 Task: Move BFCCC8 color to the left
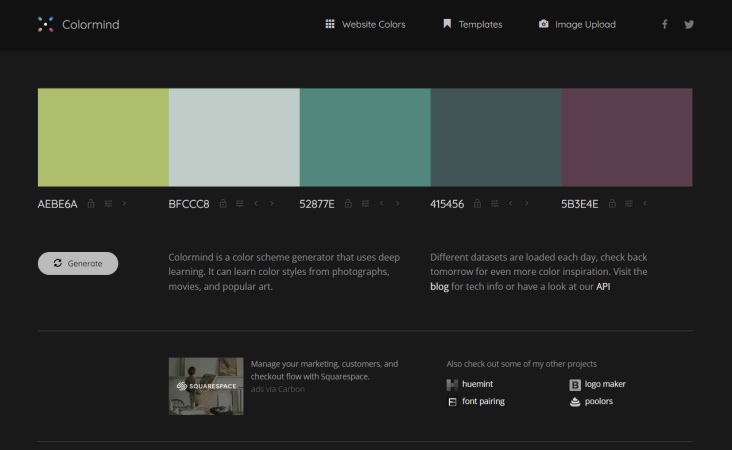click(x=256, y=204)
